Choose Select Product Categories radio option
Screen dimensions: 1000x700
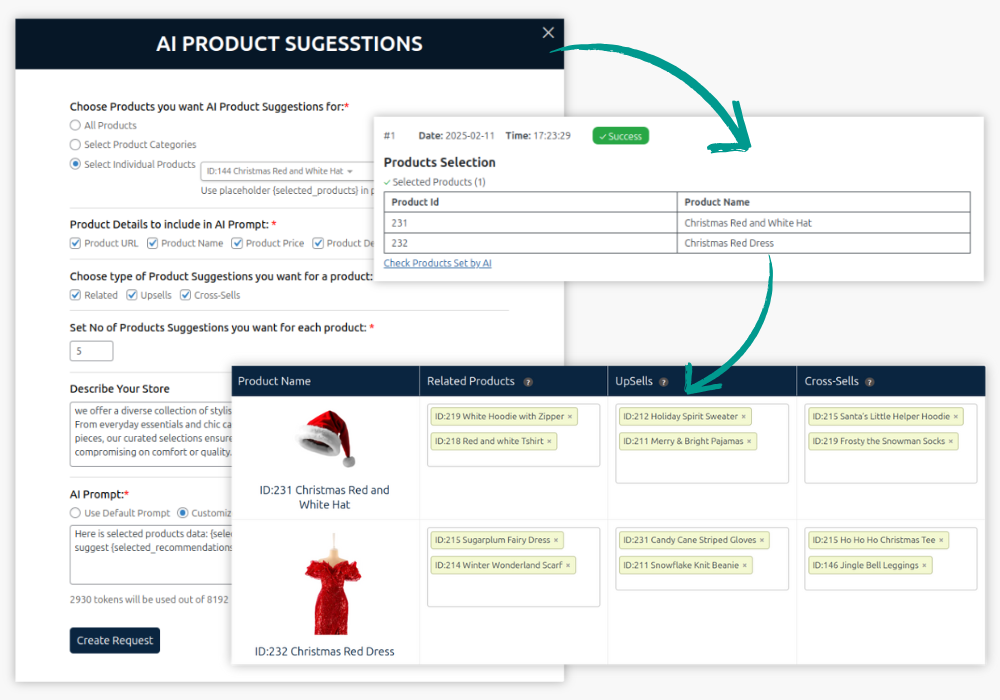[x=75, y=145]
